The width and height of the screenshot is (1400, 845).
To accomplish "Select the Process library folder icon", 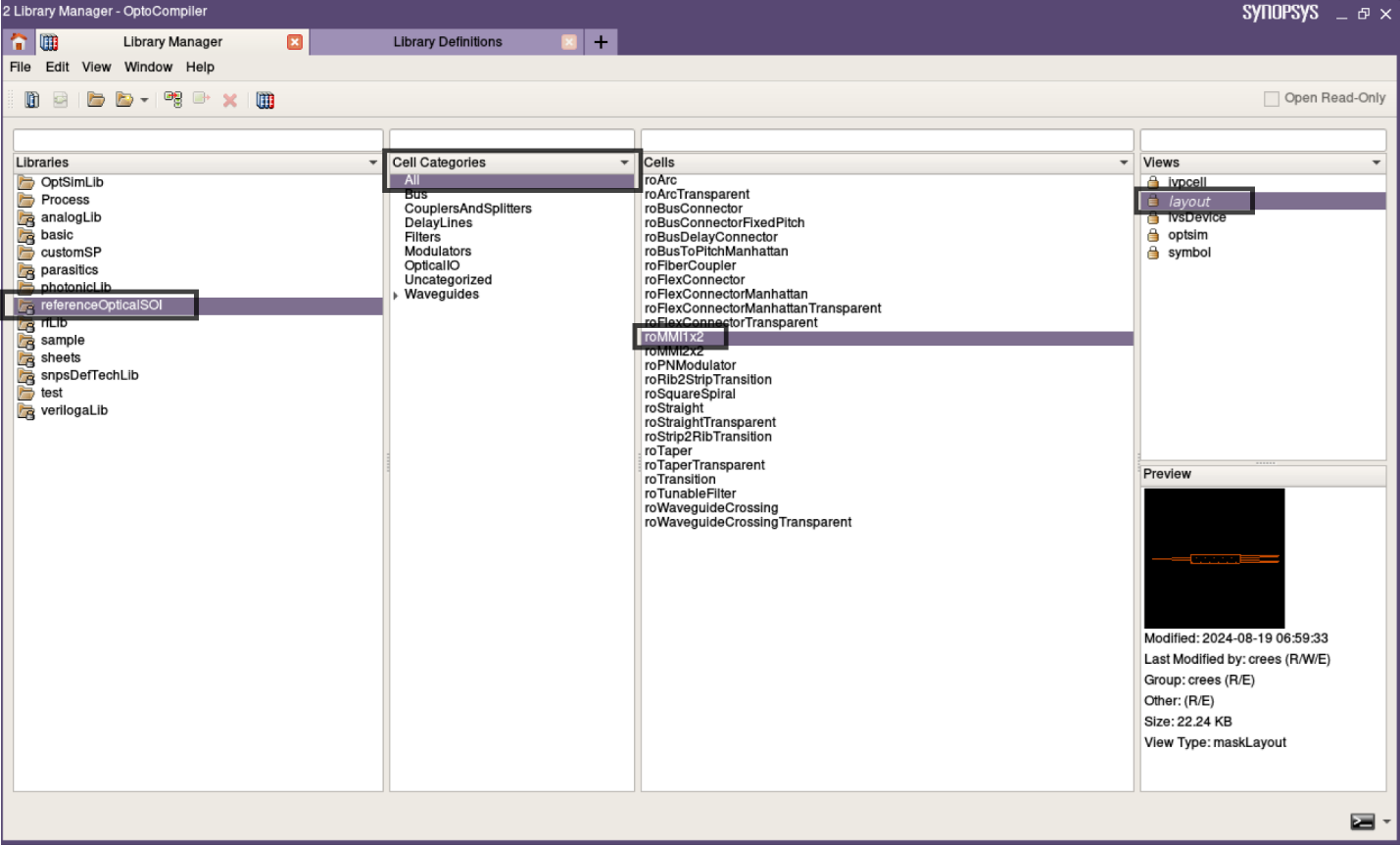I will tap(26, 200).
